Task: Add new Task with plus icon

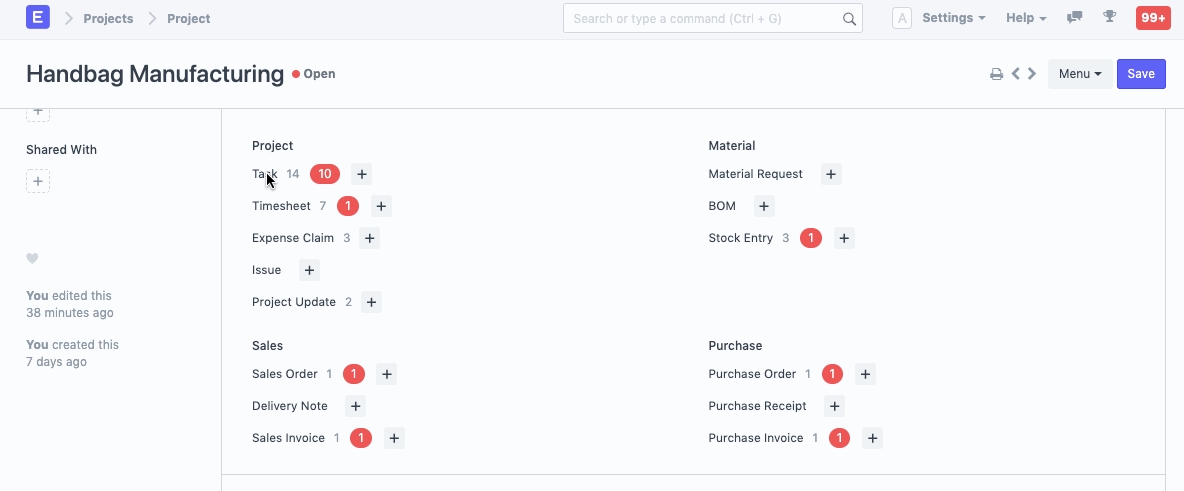Action: coord(362,174)
